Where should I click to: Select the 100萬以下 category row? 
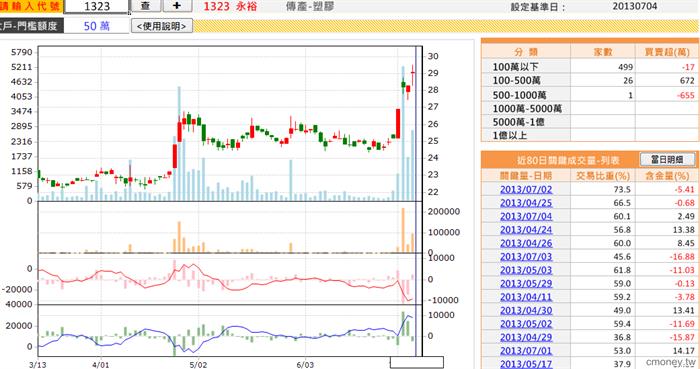pyautogui.click(x=589, y=67)
